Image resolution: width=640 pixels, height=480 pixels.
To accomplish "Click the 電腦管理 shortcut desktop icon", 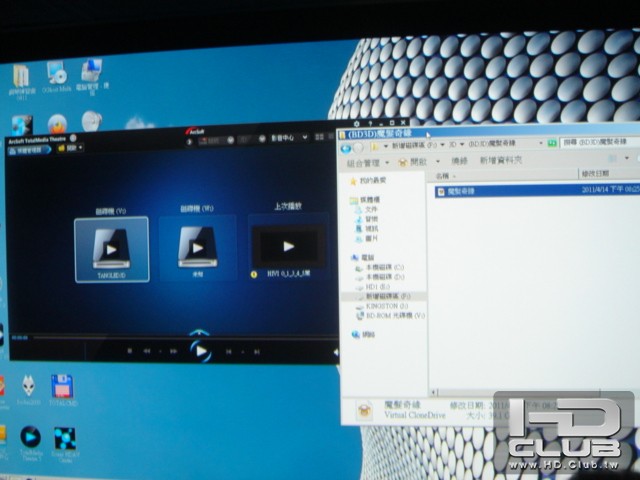I will pos(92,76).
